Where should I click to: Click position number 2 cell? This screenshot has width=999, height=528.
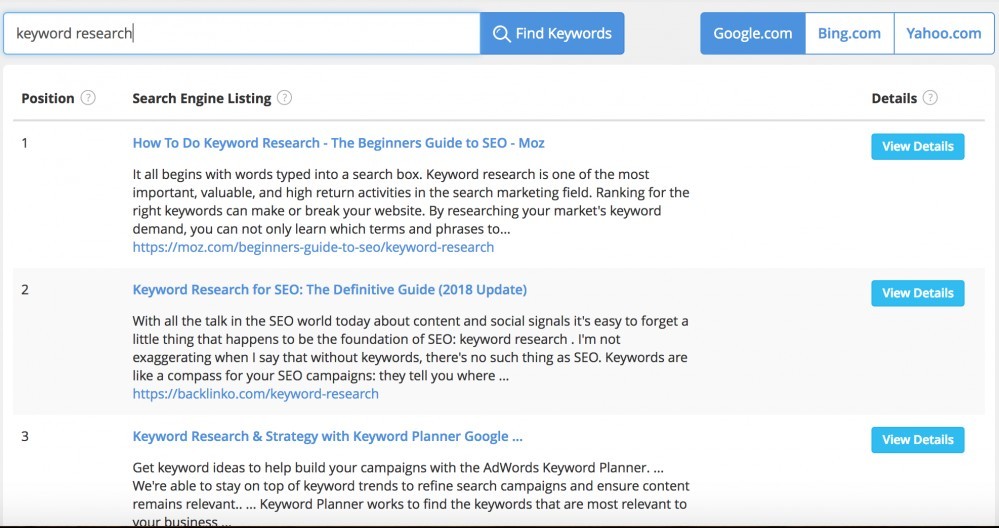tap(25, 290)
